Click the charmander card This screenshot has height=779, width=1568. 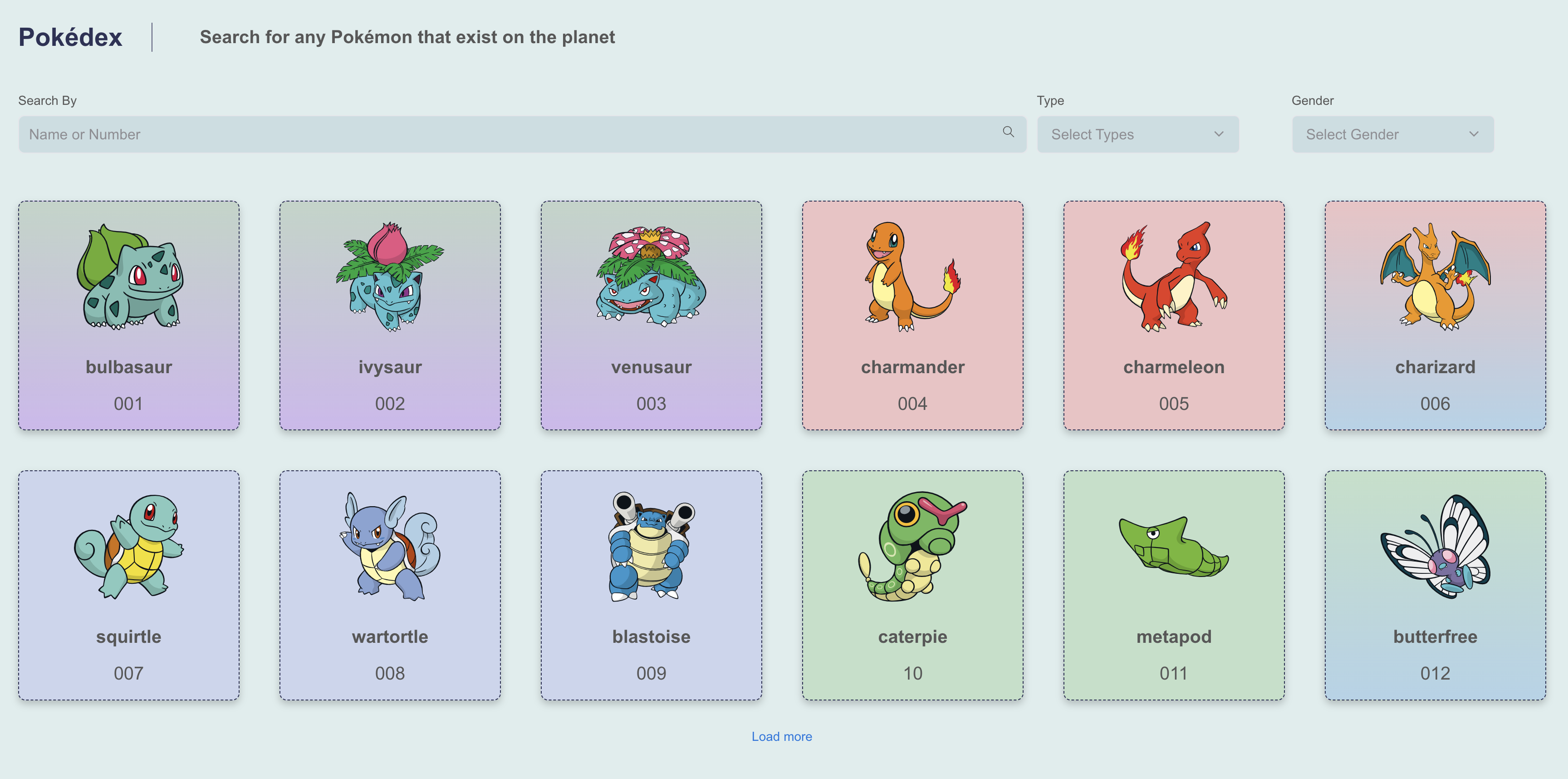pos(912,316)
